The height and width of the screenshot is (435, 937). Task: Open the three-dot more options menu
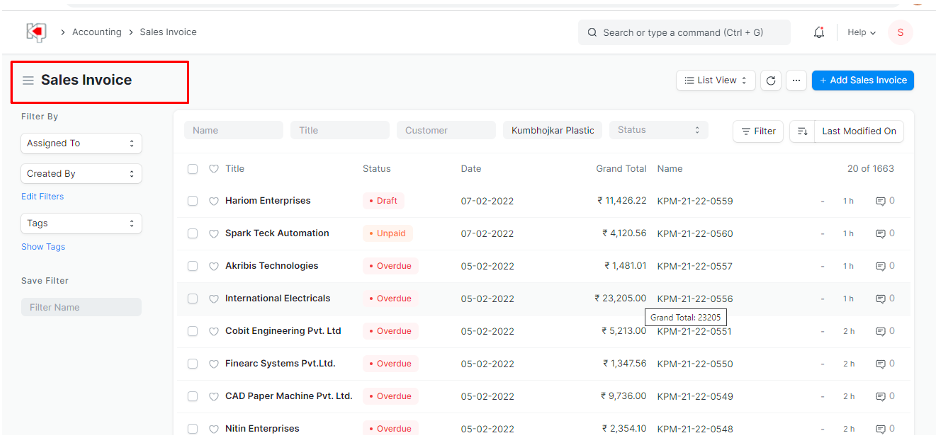pos(796,81)
